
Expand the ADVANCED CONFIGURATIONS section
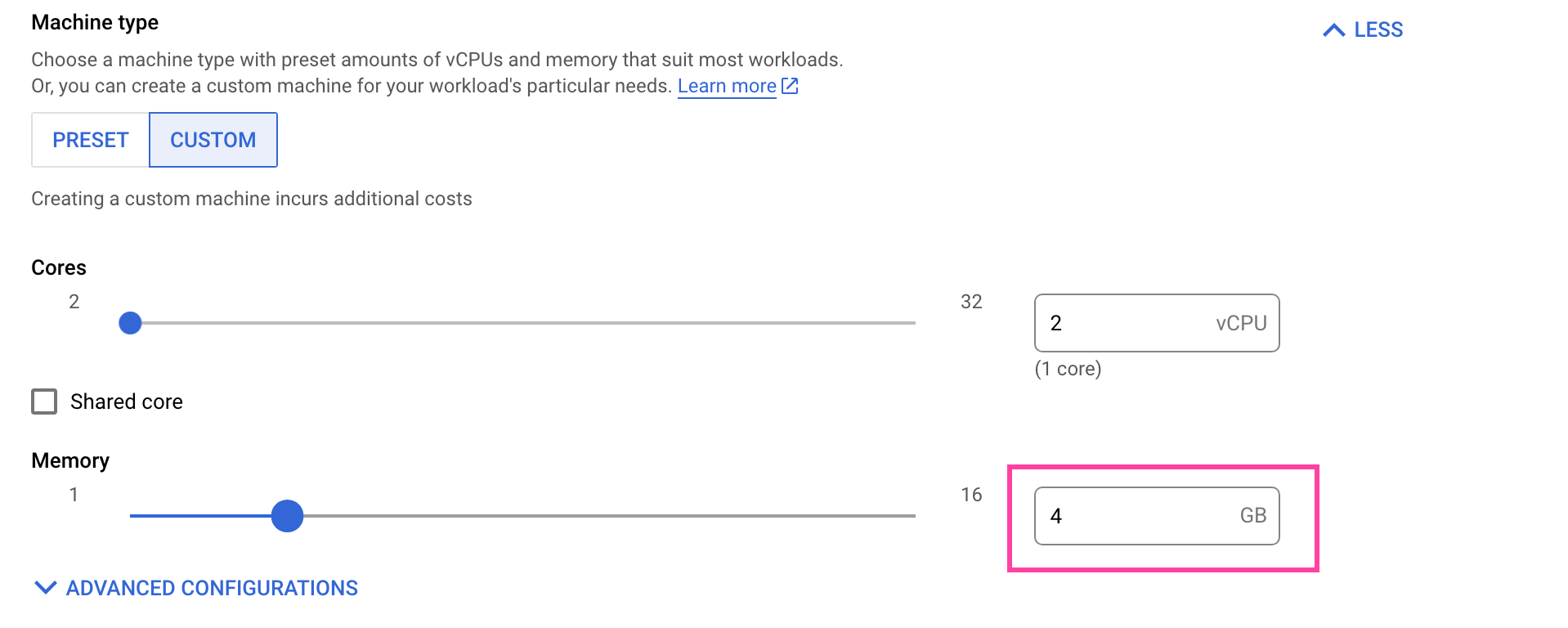coord(213,587)
